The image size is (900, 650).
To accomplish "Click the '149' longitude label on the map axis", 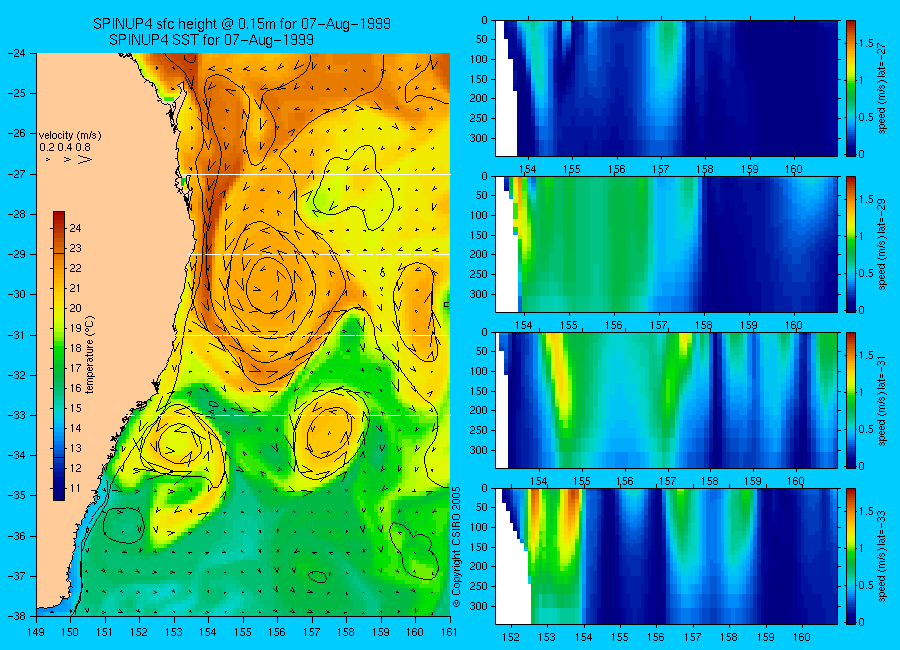I will pyautogui.click(x=36, y=633).
